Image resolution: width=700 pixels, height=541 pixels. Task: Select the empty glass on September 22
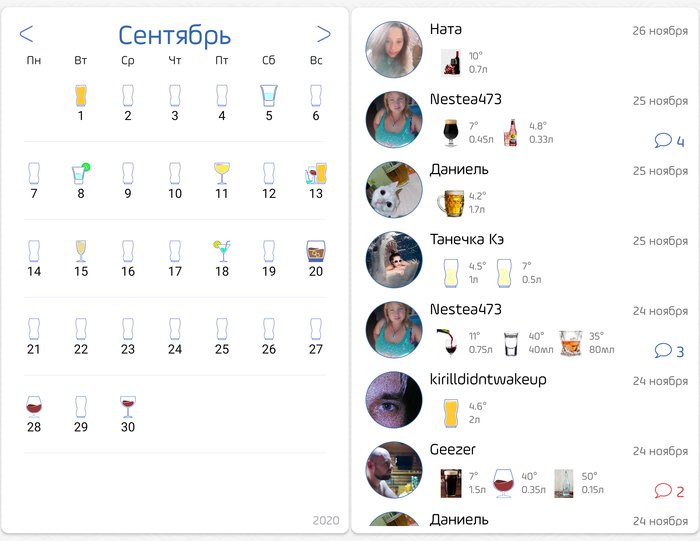pos(81,329)
